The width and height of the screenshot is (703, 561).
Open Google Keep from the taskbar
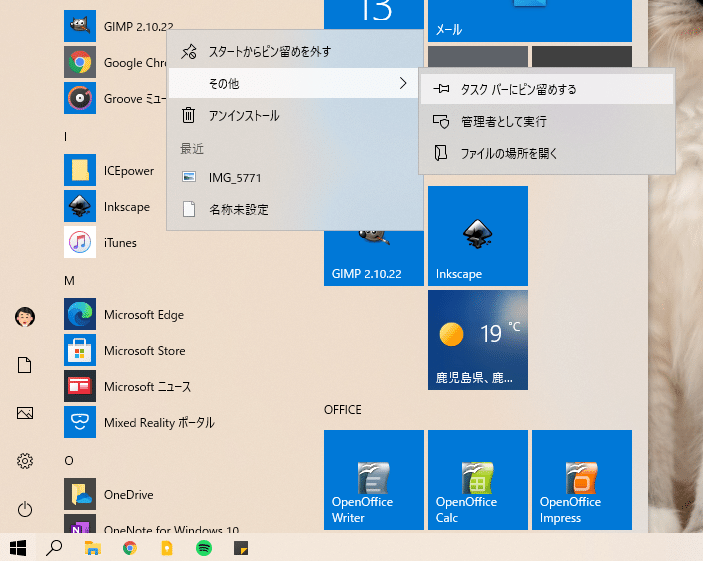167,548
